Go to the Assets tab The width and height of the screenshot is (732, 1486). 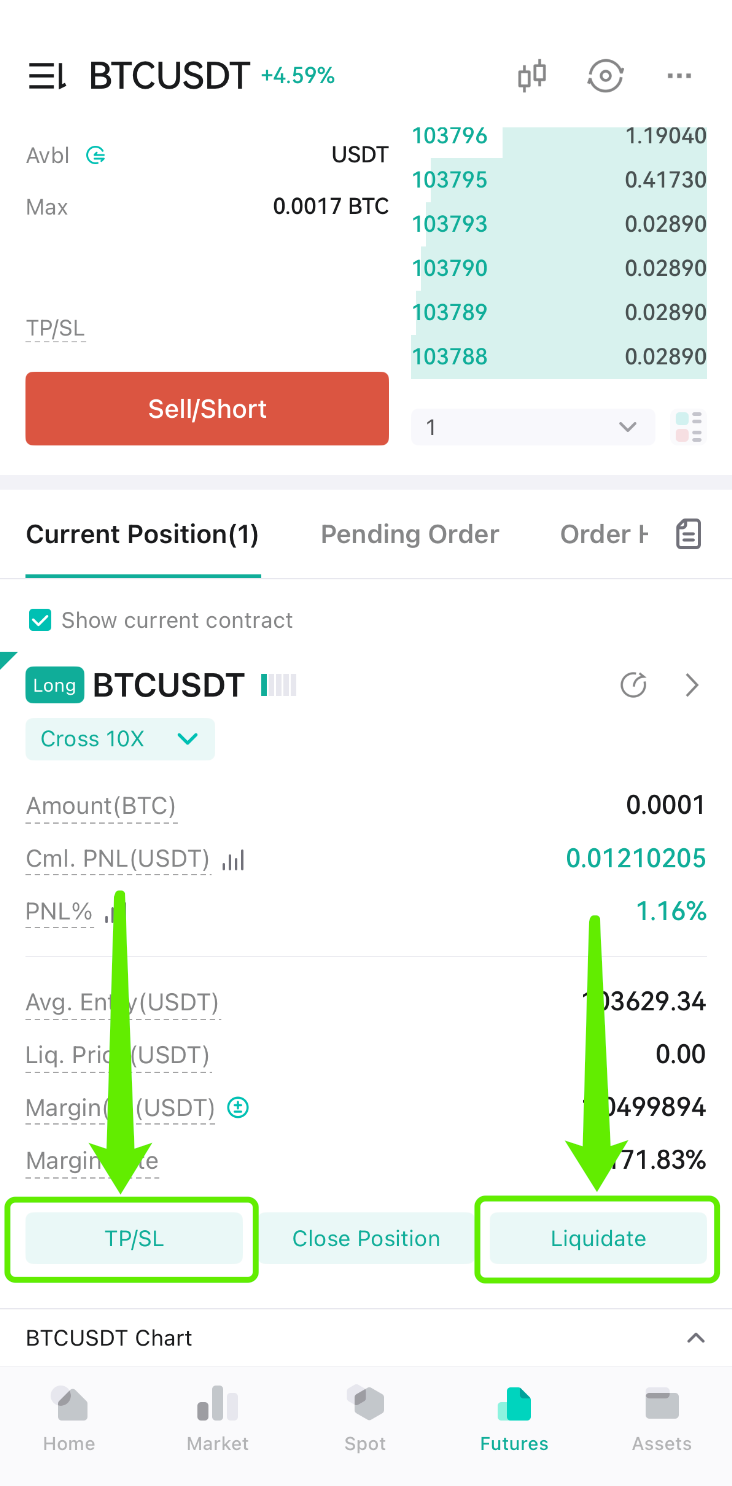(662, 1420)
